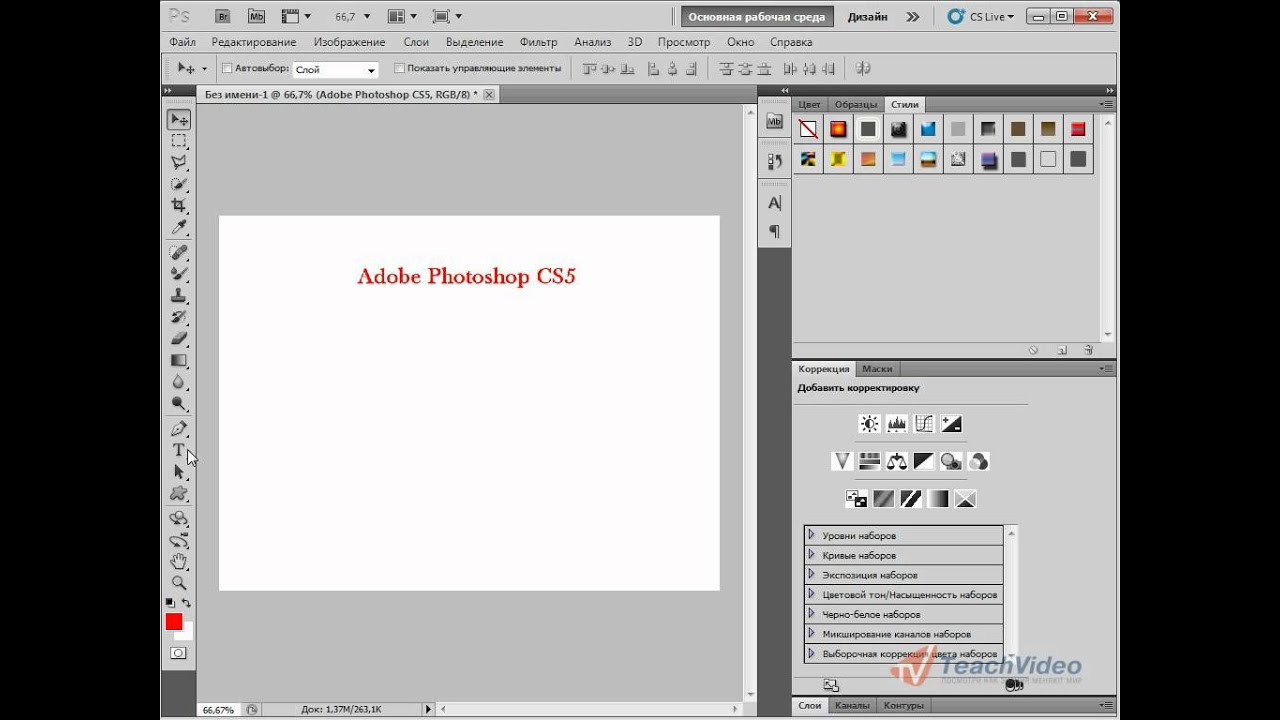The image size is (1280, 720).
Task: Select the Zoom tool in toolbox
Action: point(179,583)
